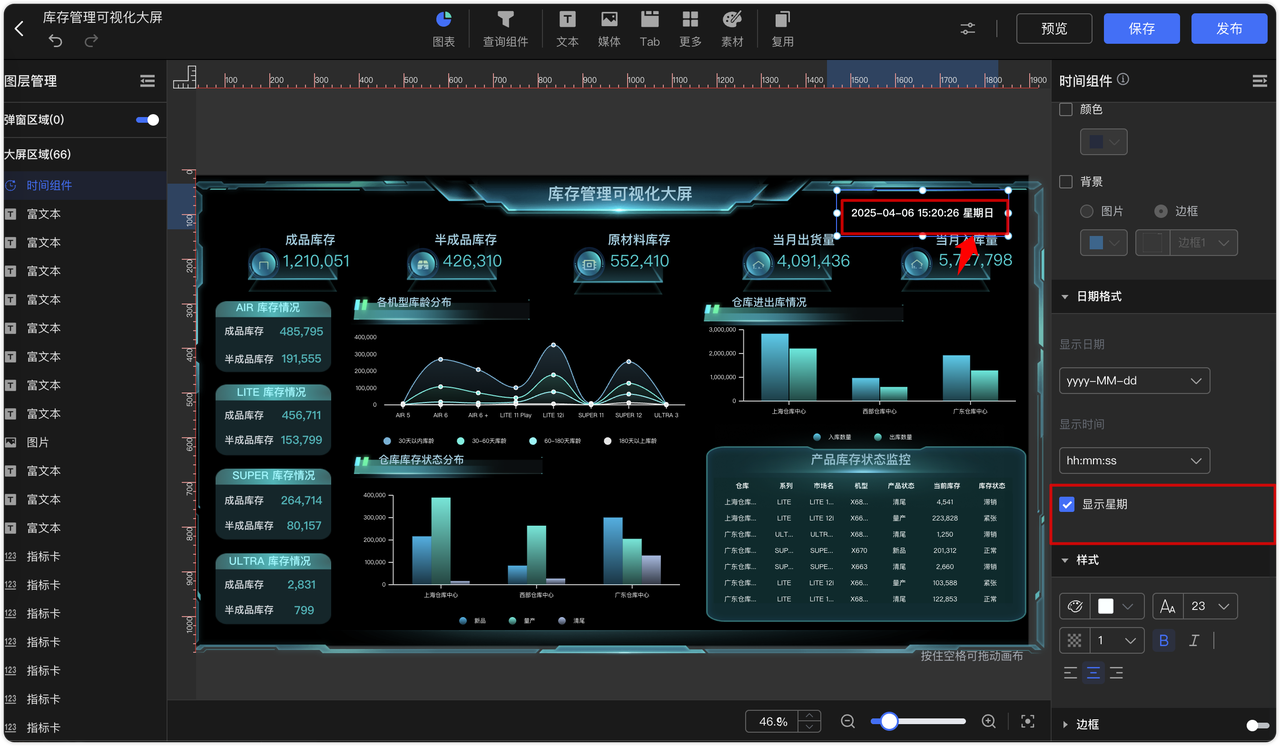Toggle the 弹窗区域 switch
1280x746 pixels.
point(148,120)
